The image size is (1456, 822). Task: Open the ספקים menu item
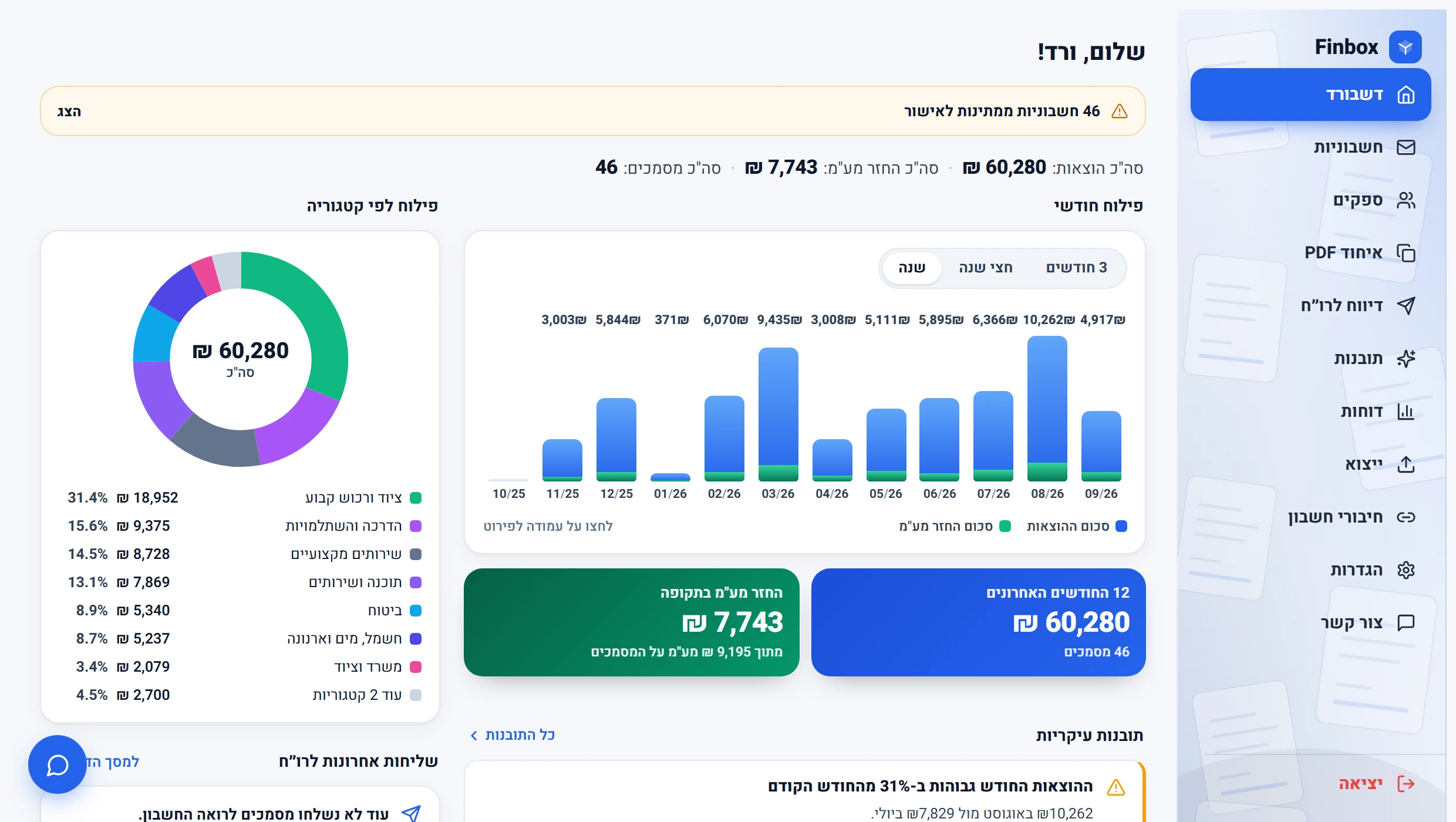pyautogui.click(x=1310, y=200)
